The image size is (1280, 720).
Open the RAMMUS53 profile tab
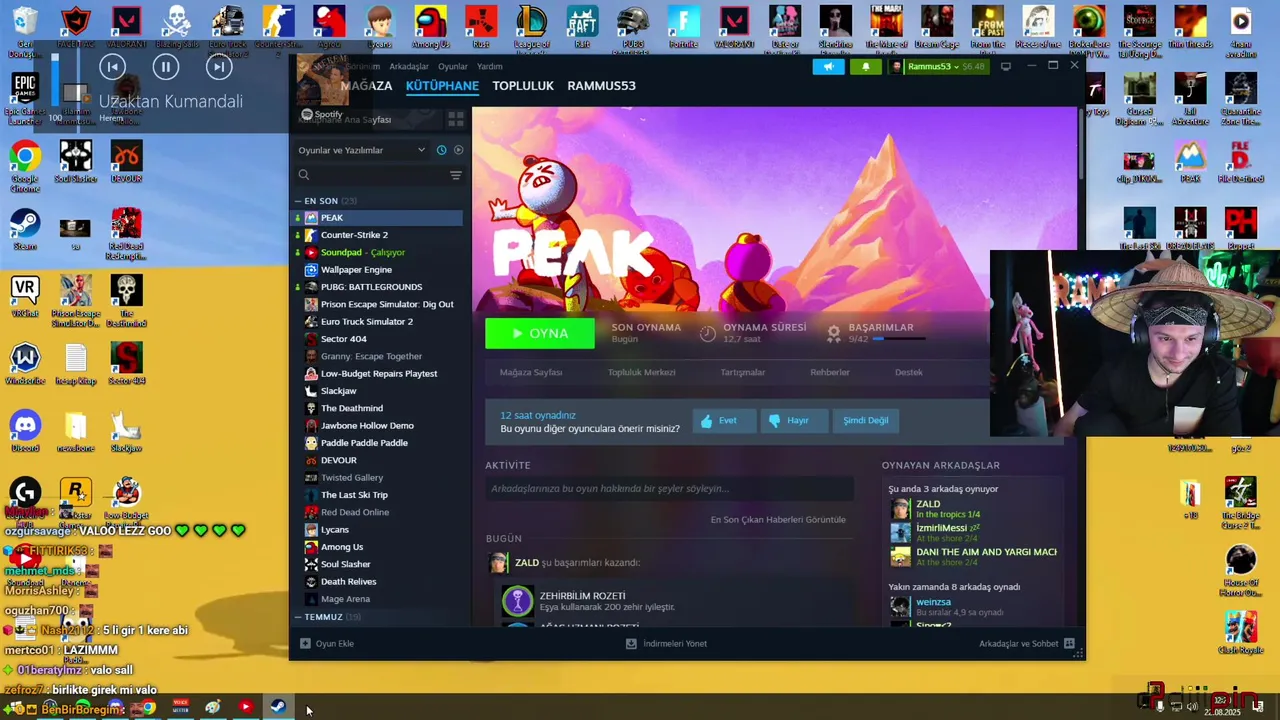[601, 86]
